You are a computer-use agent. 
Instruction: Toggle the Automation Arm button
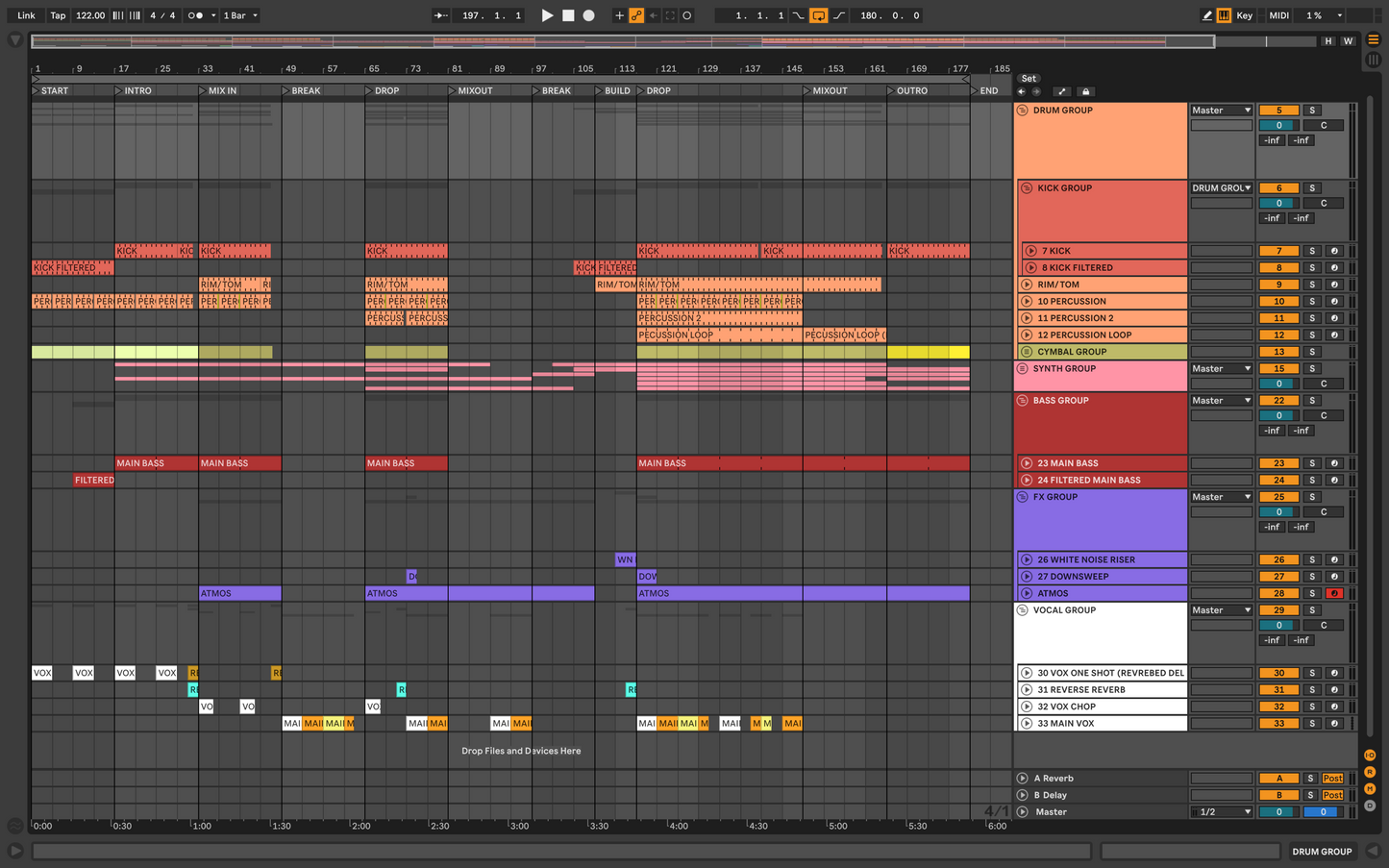(x=636, y=15)
